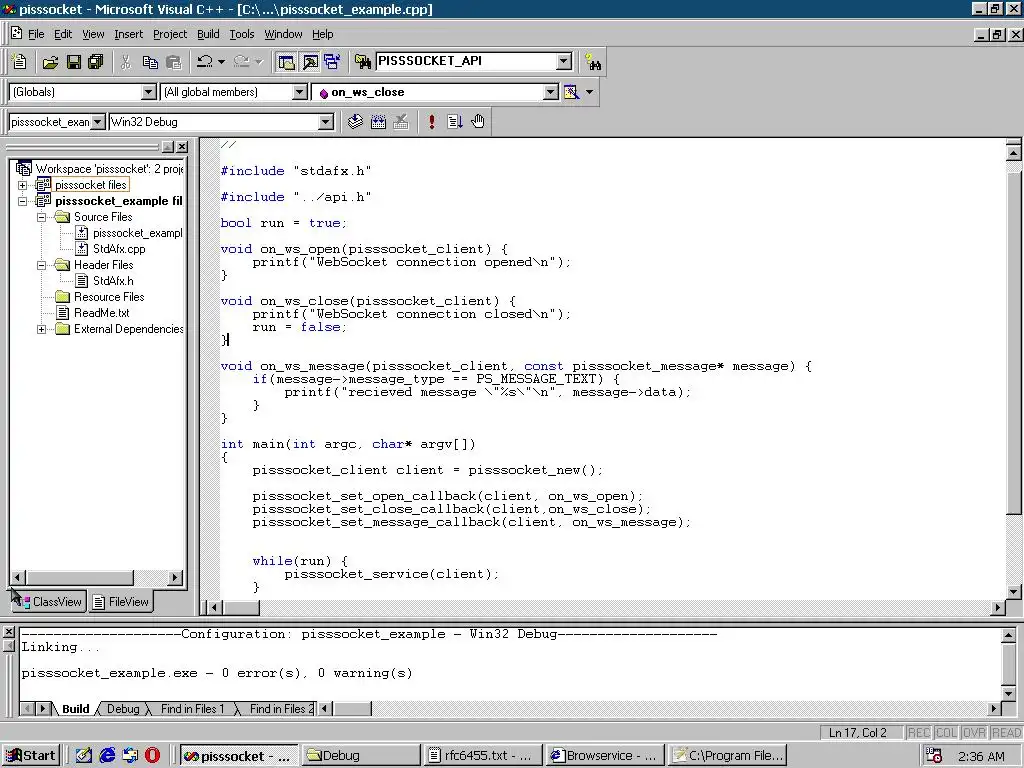Open the Help menu

tap(322, 34)
